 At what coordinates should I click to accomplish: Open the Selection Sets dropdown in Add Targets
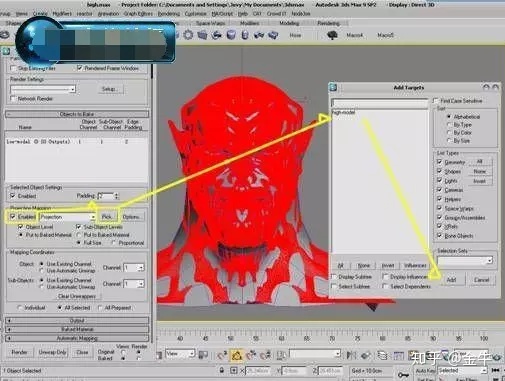[465, 260]
